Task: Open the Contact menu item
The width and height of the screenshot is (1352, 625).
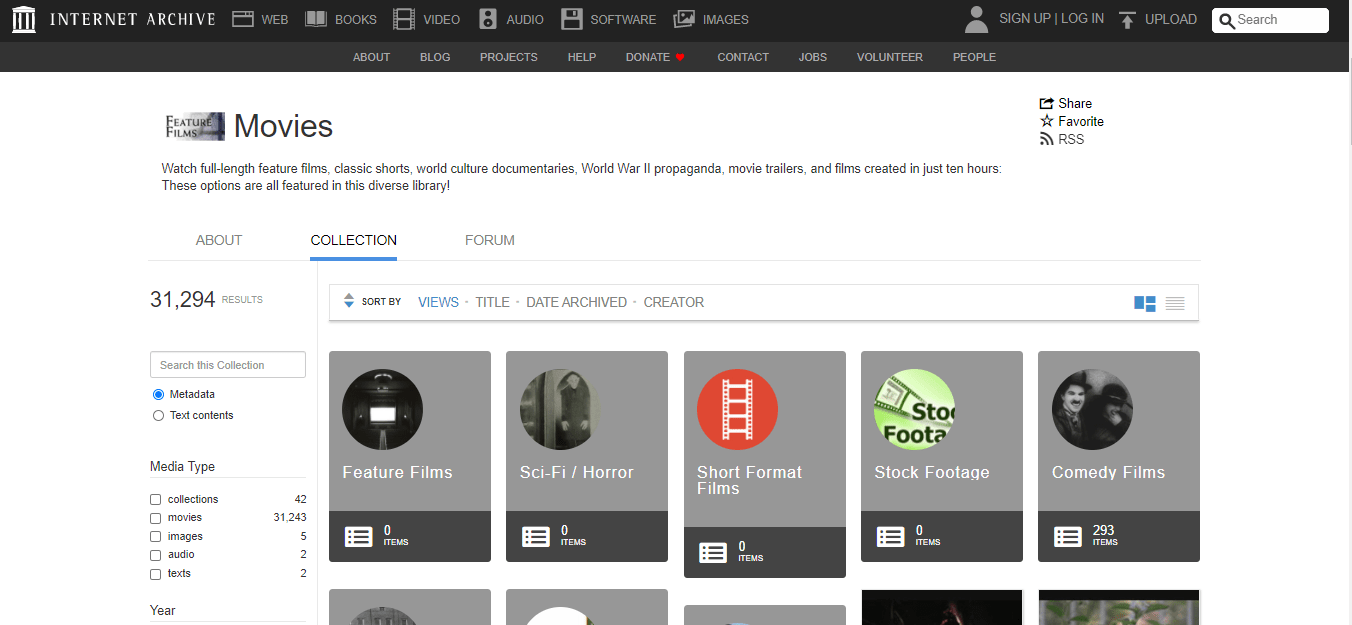Action: (743, 57)
